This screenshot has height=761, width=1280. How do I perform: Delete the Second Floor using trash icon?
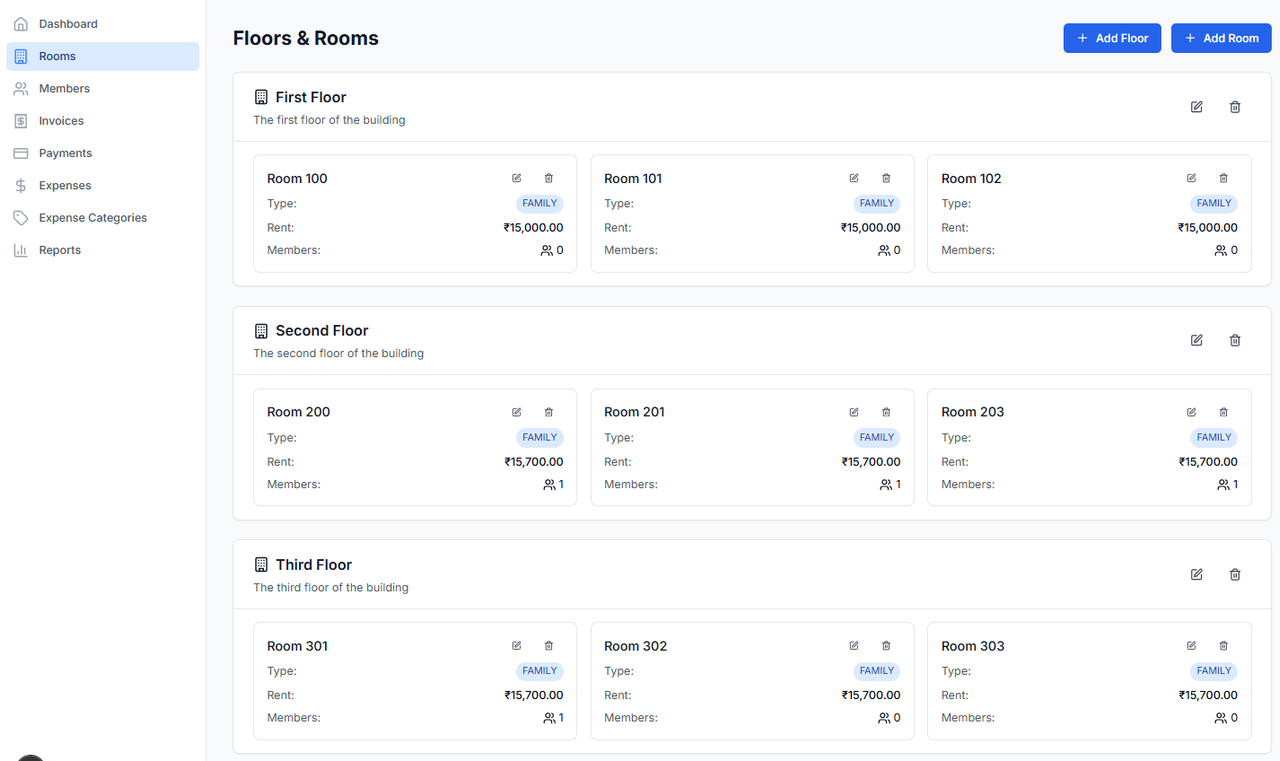[1235, 340]
